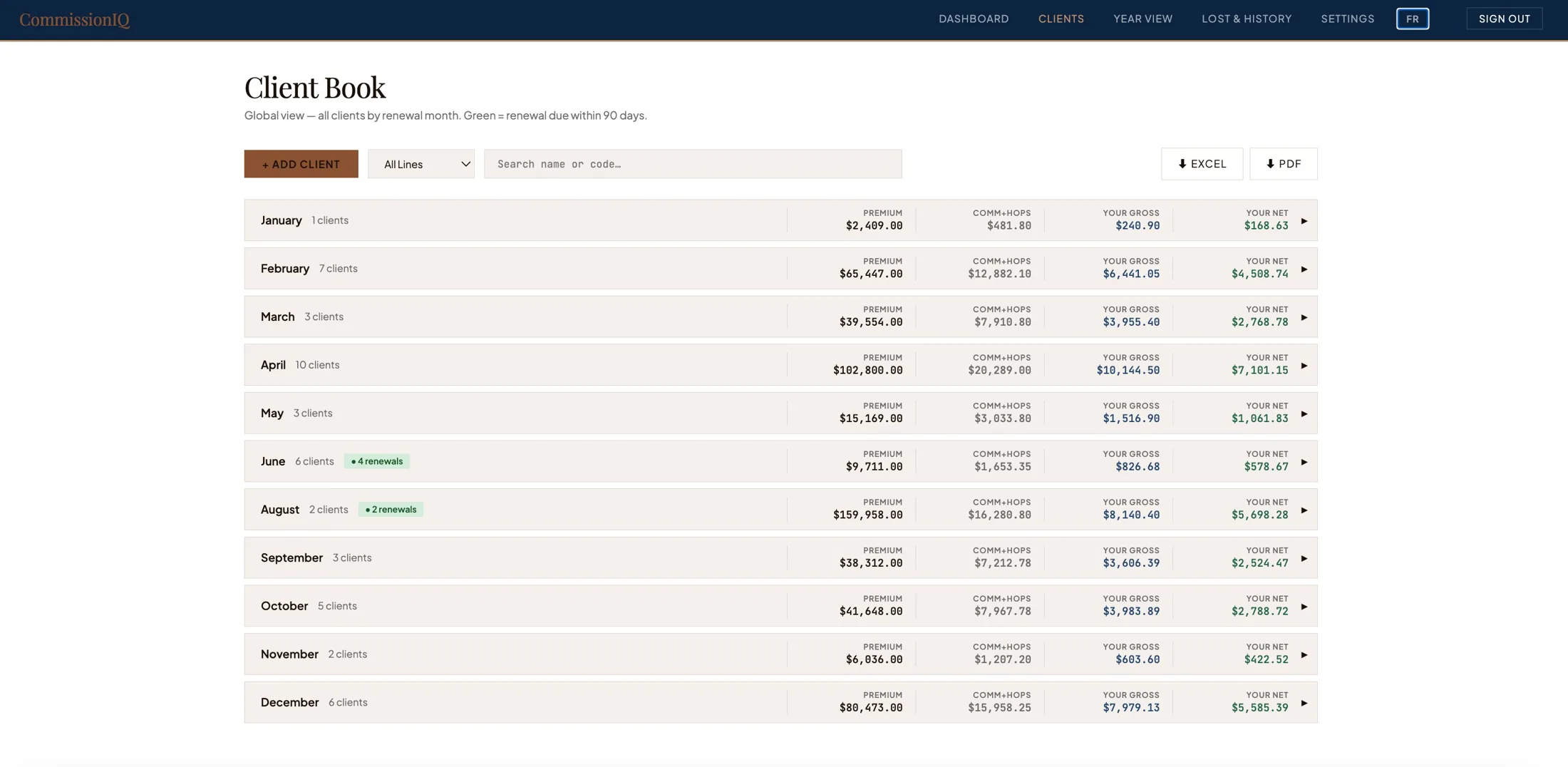1568x767 pixels.
Task: Click the August 2 renewals badge
Action: coord(391,510)
